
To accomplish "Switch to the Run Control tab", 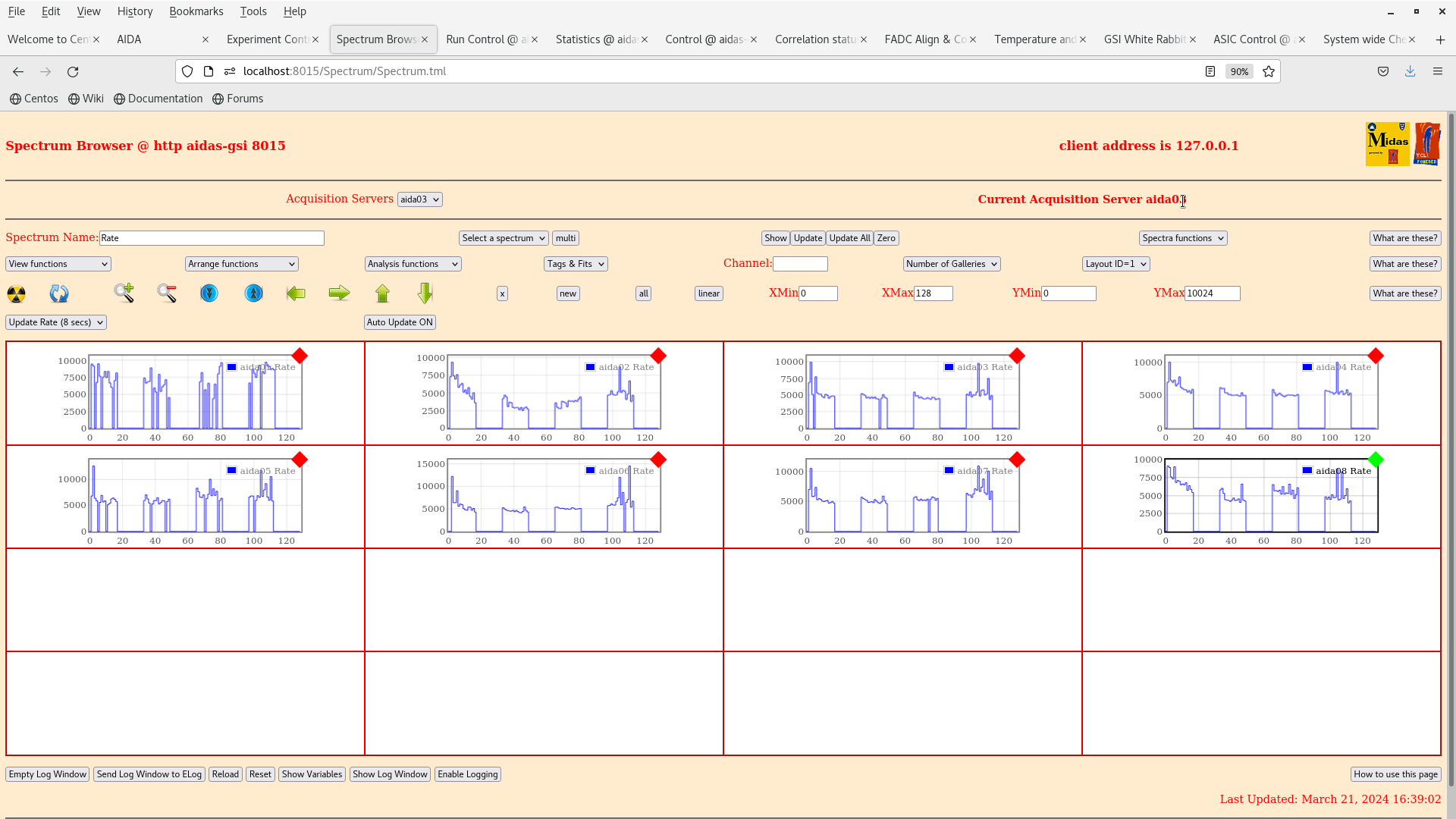I will pos(485,39).
